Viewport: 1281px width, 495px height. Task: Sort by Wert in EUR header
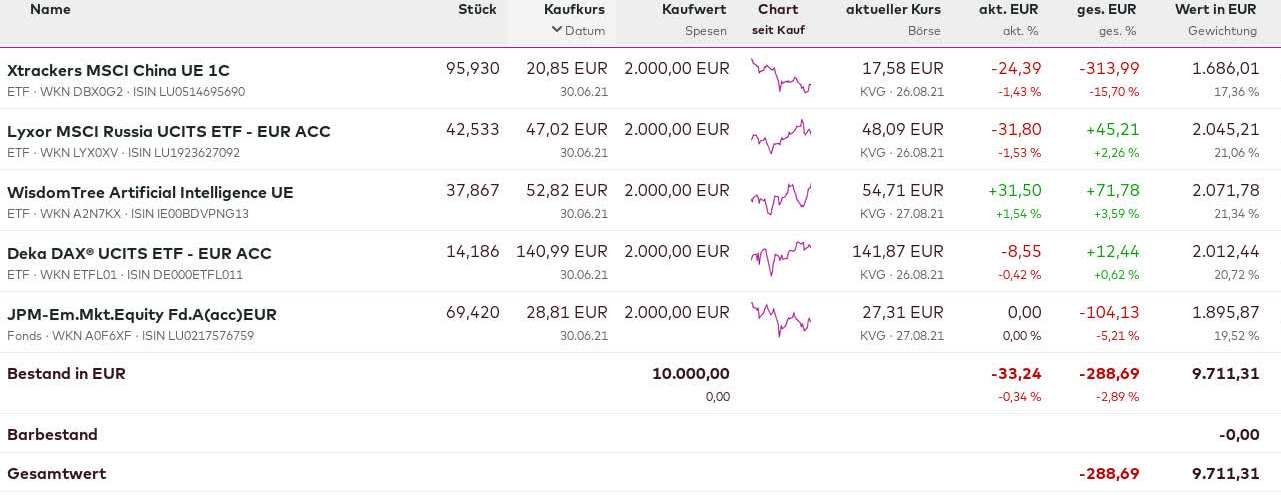coord(1215,9)
